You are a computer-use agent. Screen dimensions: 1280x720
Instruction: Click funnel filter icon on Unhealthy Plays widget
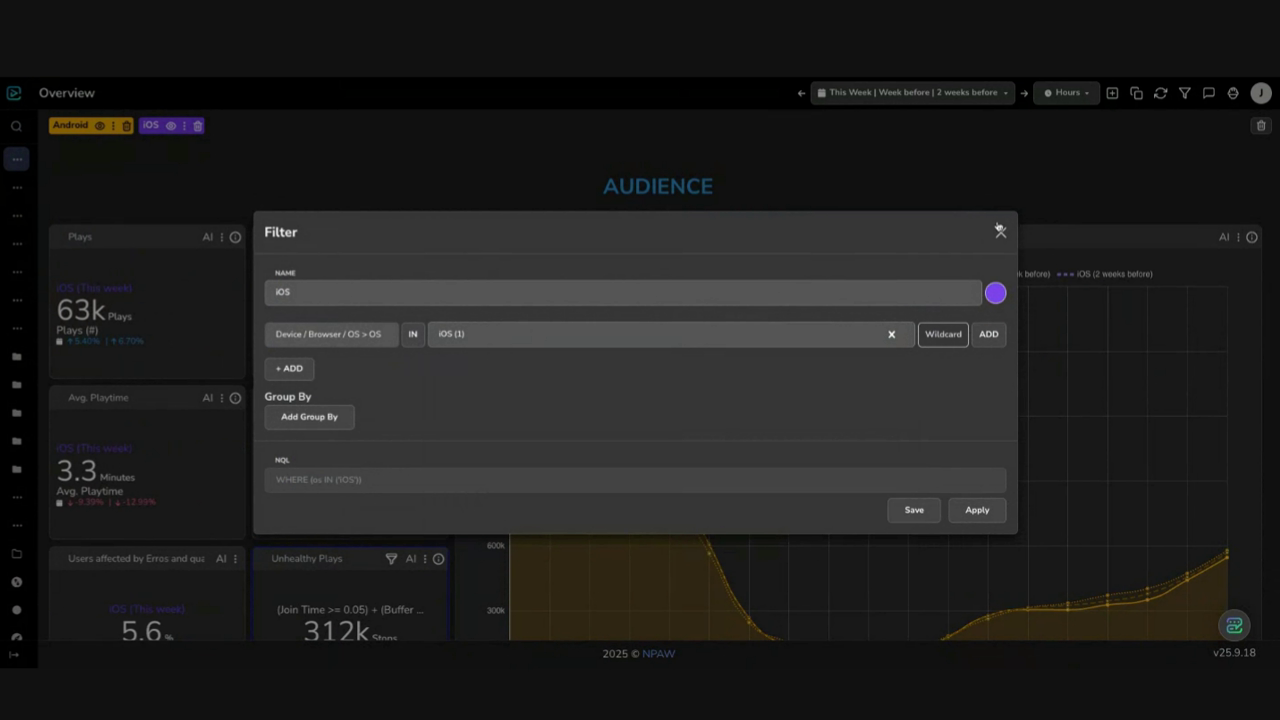coord(391,559)
